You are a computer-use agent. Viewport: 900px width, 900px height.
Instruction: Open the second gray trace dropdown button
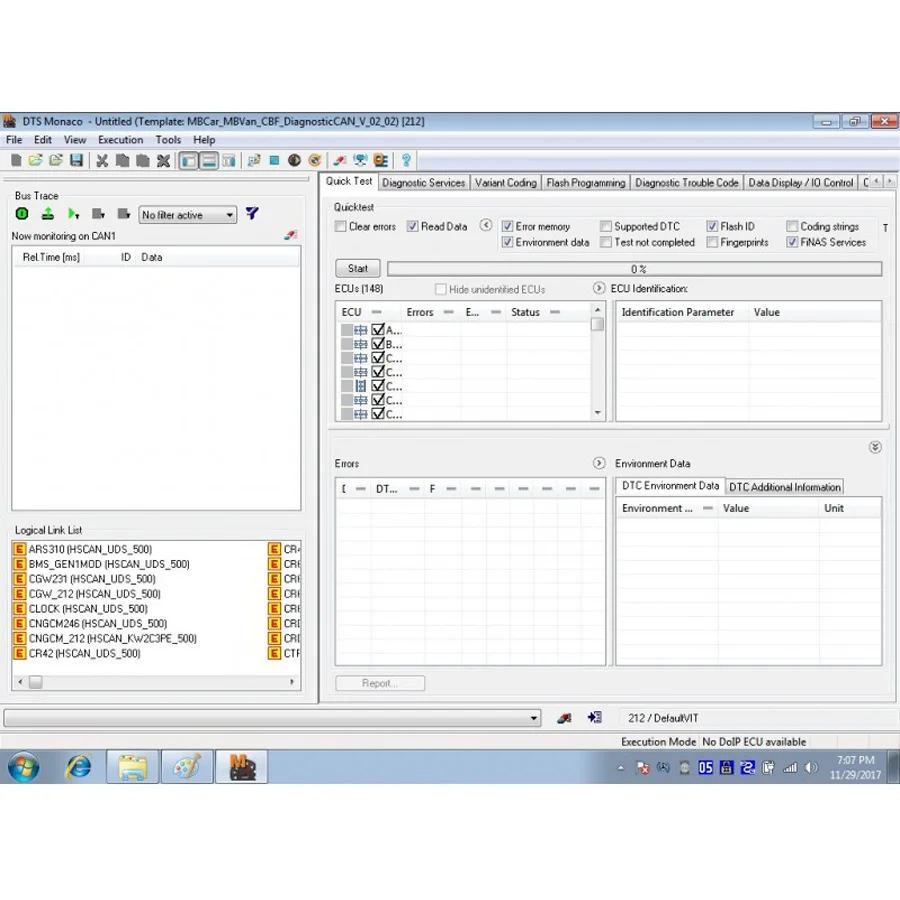[x=123, y=214]
